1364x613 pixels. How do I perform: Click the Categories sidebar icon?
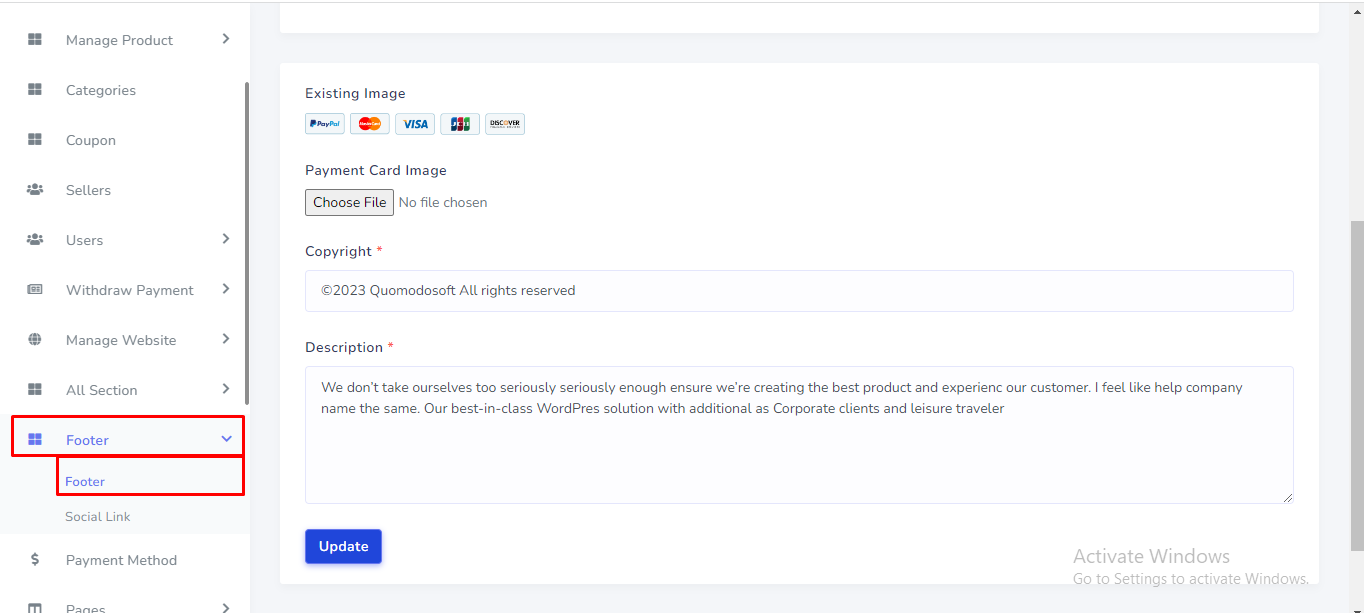tap(35, 90)
